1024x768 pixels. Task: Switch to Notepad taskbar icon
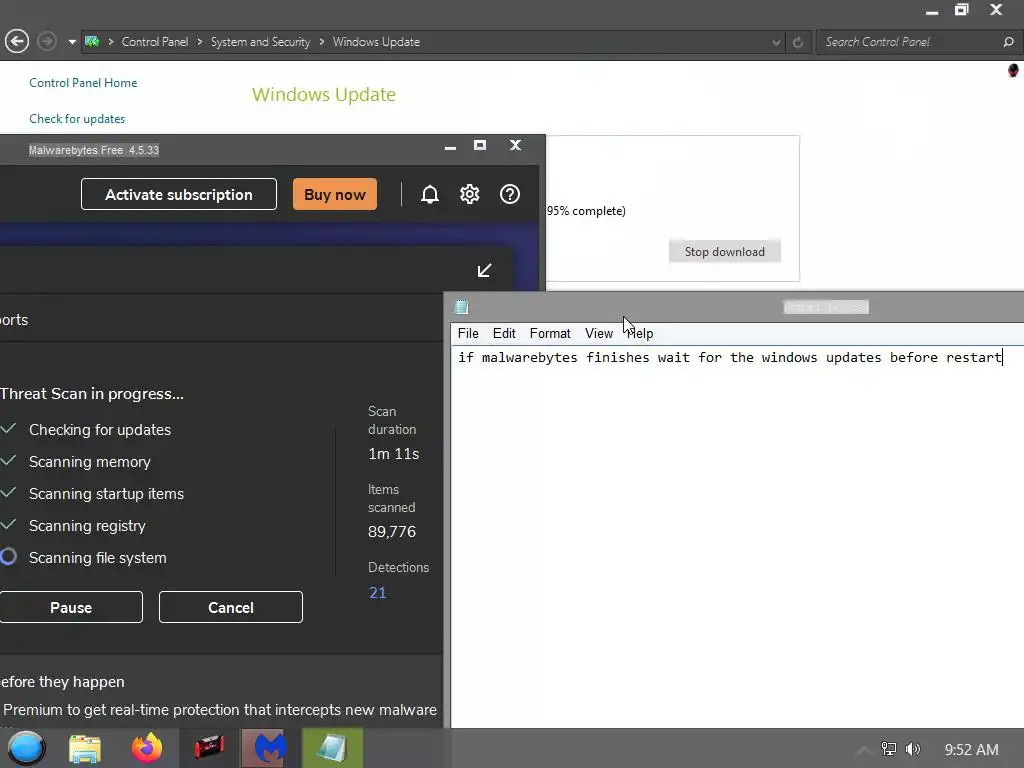332,748
